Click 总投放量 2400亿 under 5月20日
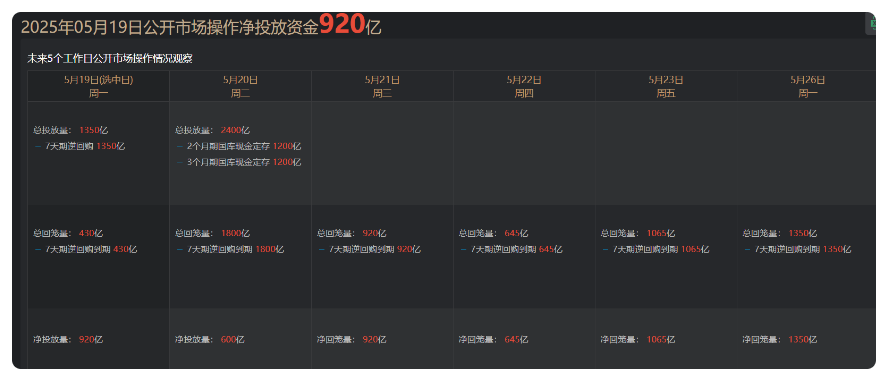This screenshot has width=888, height=377. pyautogui.click(x=212, y=130)
